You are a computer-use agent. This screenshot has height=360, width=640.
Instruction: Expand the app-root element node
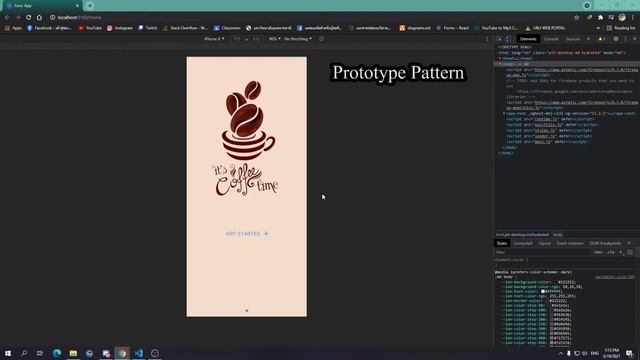pyautogui.click(x=504, y=113)
